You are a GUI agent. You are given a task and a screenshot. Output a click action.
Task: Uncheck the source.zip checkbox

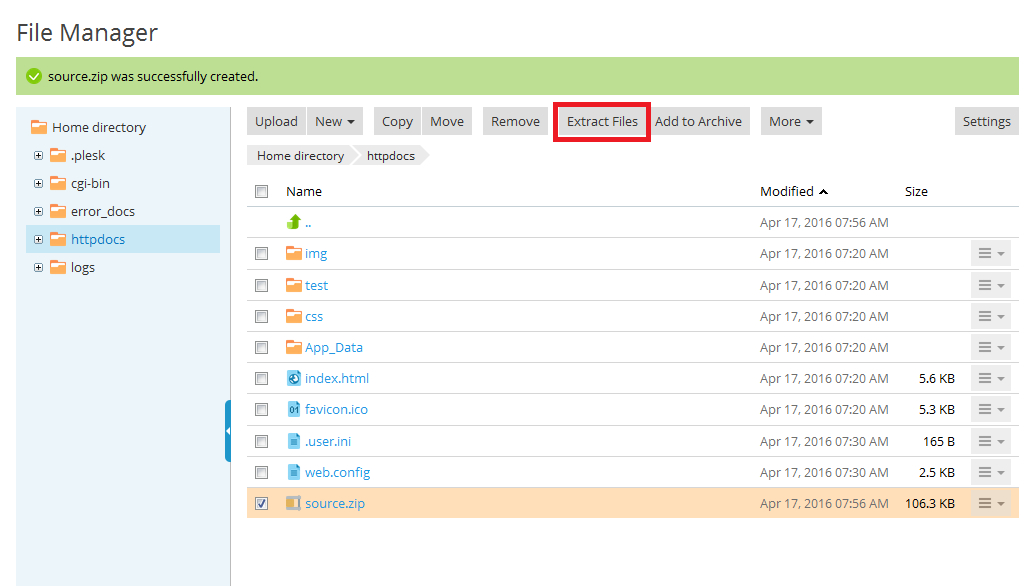(x=262, y=503)
